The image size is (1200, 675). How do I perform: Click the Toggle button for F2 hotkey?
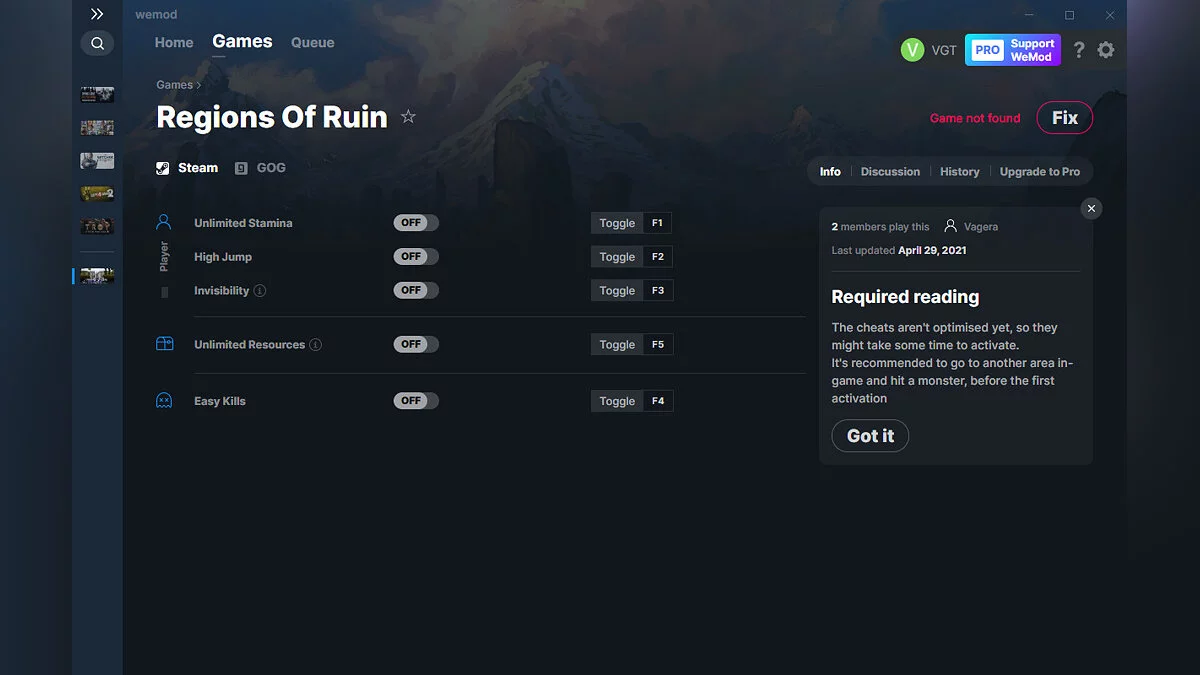617,257
